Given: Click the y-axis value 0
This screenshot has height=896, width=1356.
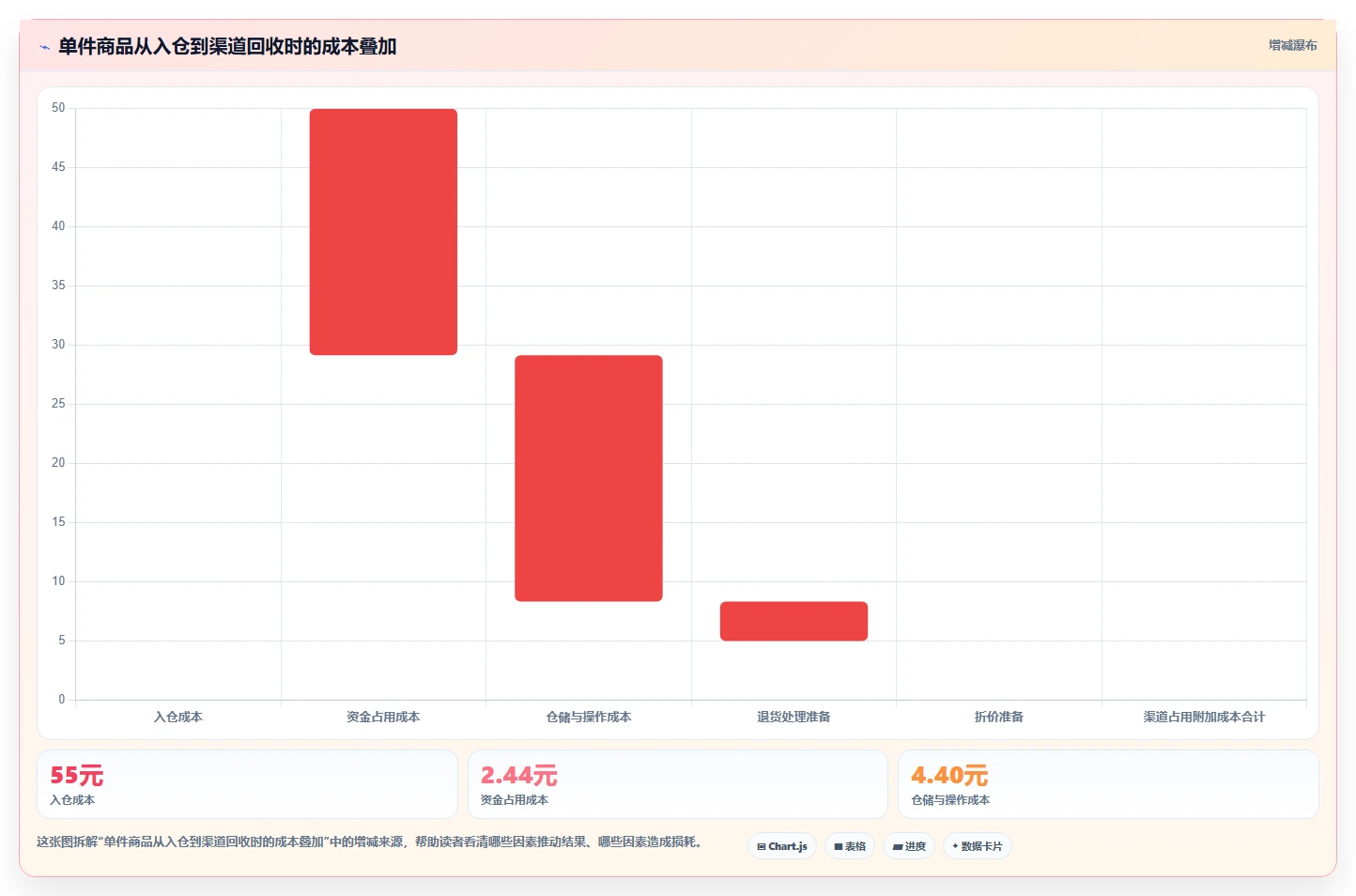Looking at the screenshot, I should tap(62, 700).
